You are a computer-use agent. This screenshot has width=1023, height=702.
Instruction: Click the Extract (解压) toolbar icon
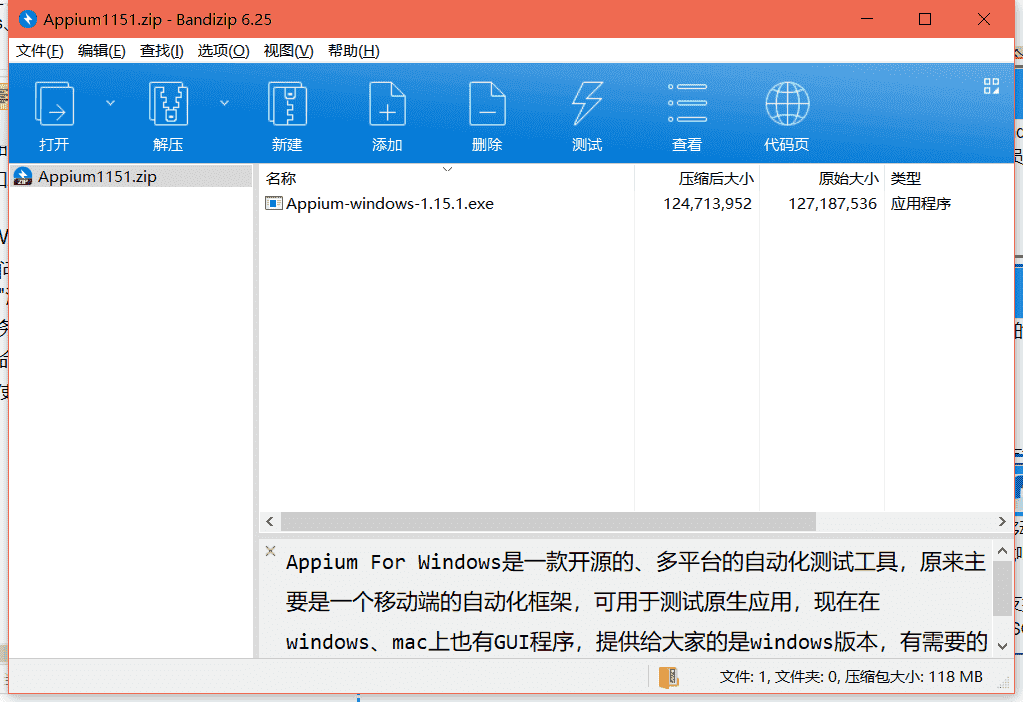coord(168,104)
